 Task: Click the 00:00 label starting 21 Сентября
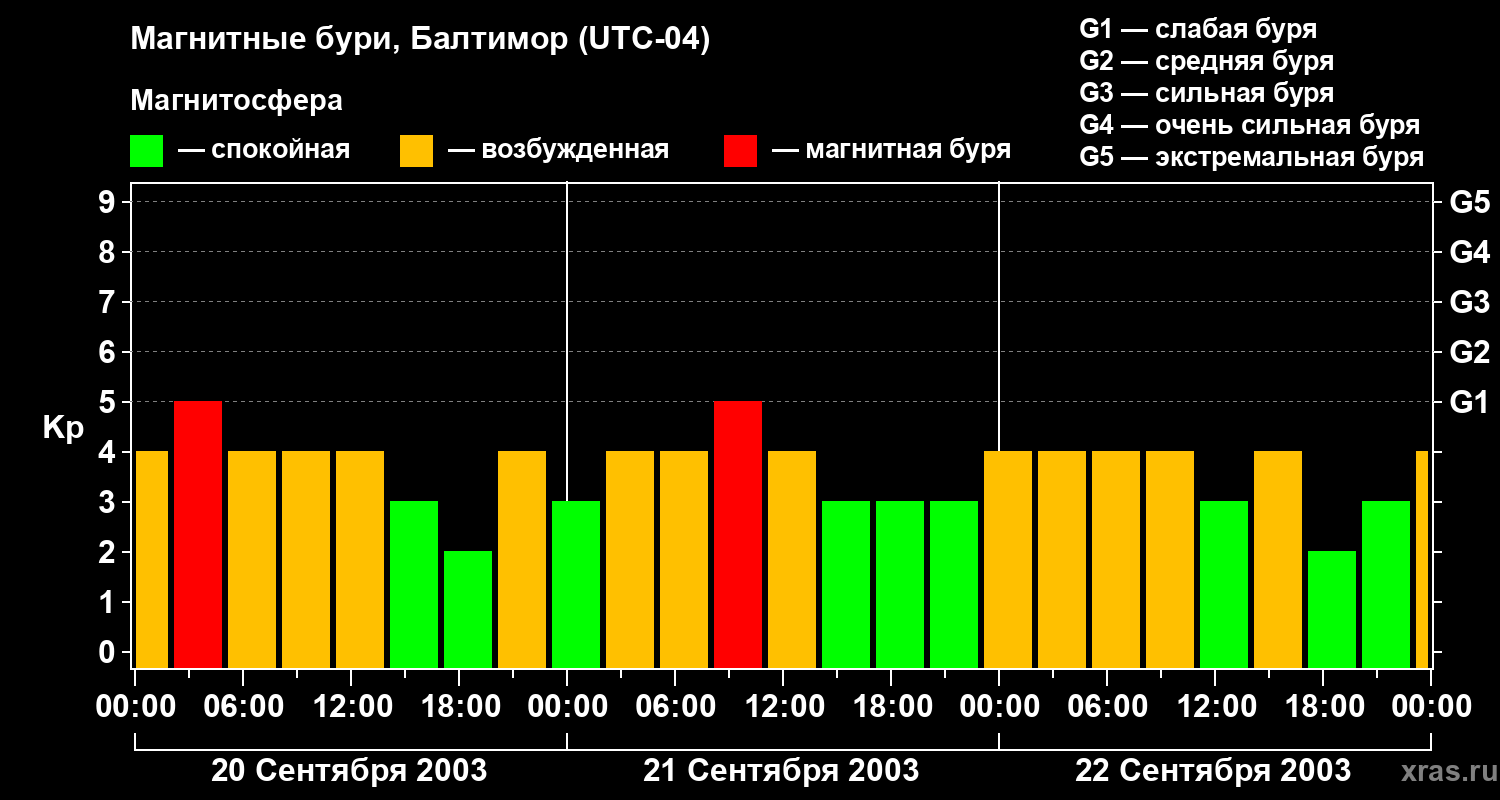567,706
